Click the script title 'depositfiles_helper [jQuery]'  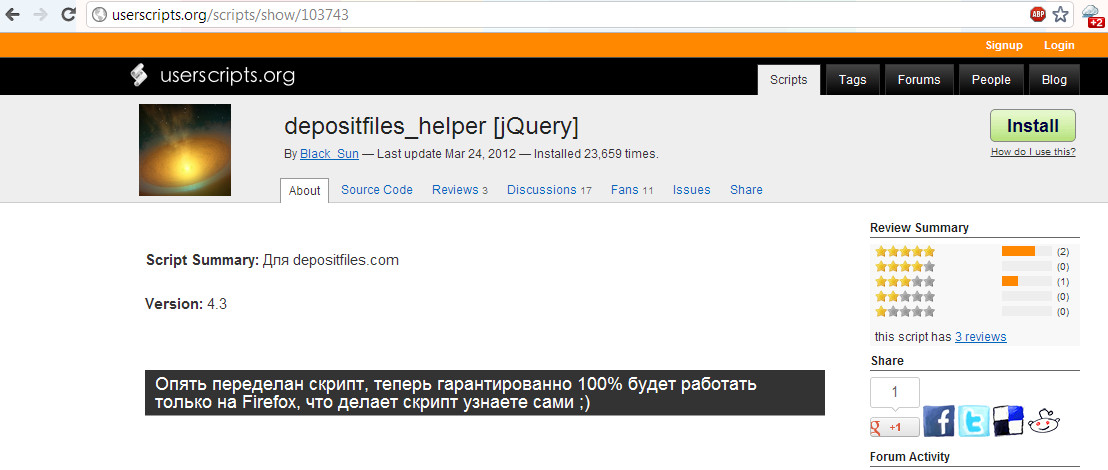click(x=431, y=127)
